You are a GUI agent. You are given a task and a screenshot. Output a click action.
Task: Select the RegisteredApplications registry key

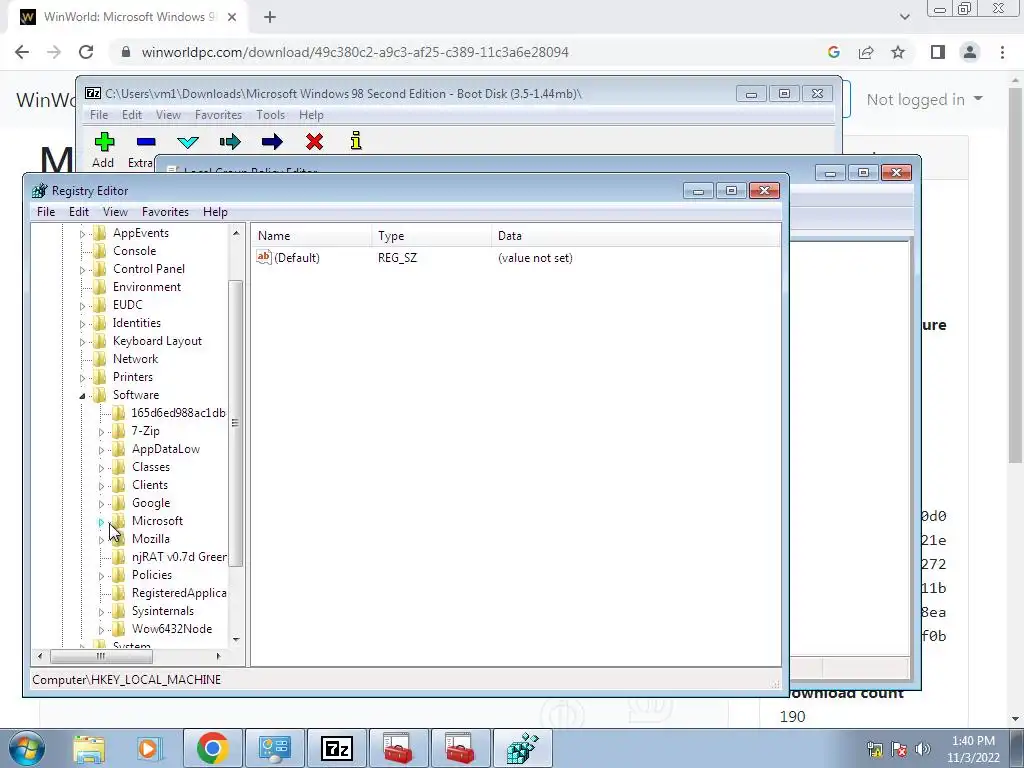179,592
